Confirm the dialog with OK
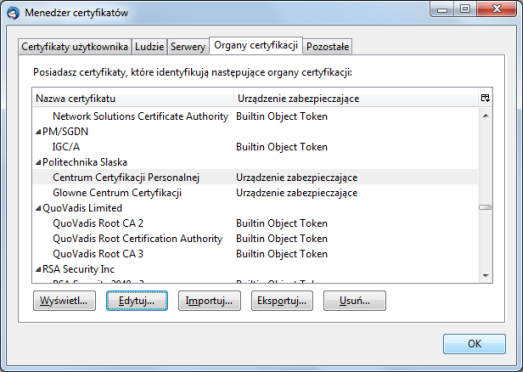Viewport: 523px width, 372px height. [x=474, y=344]
